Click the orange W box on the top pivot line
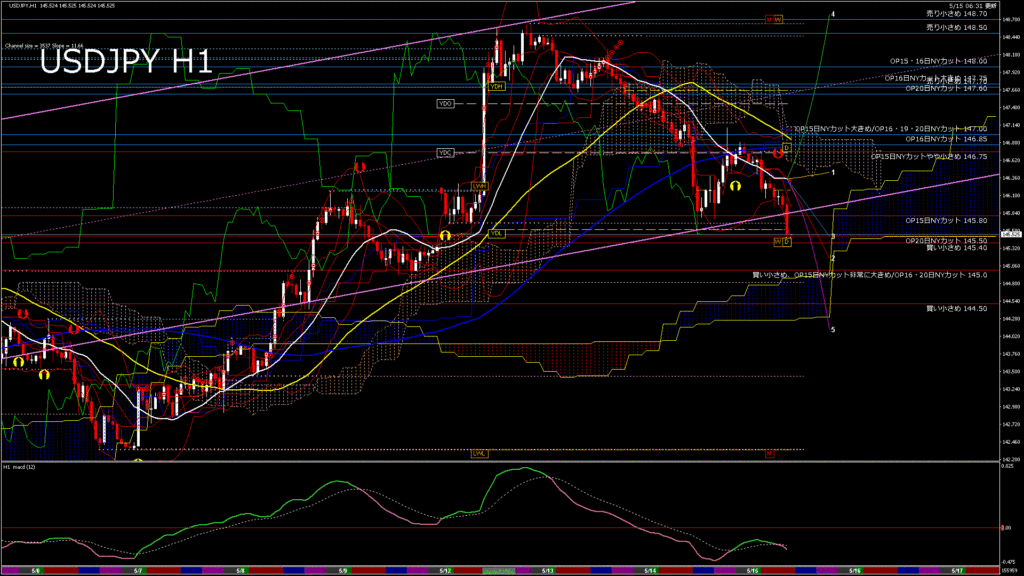 778,20
